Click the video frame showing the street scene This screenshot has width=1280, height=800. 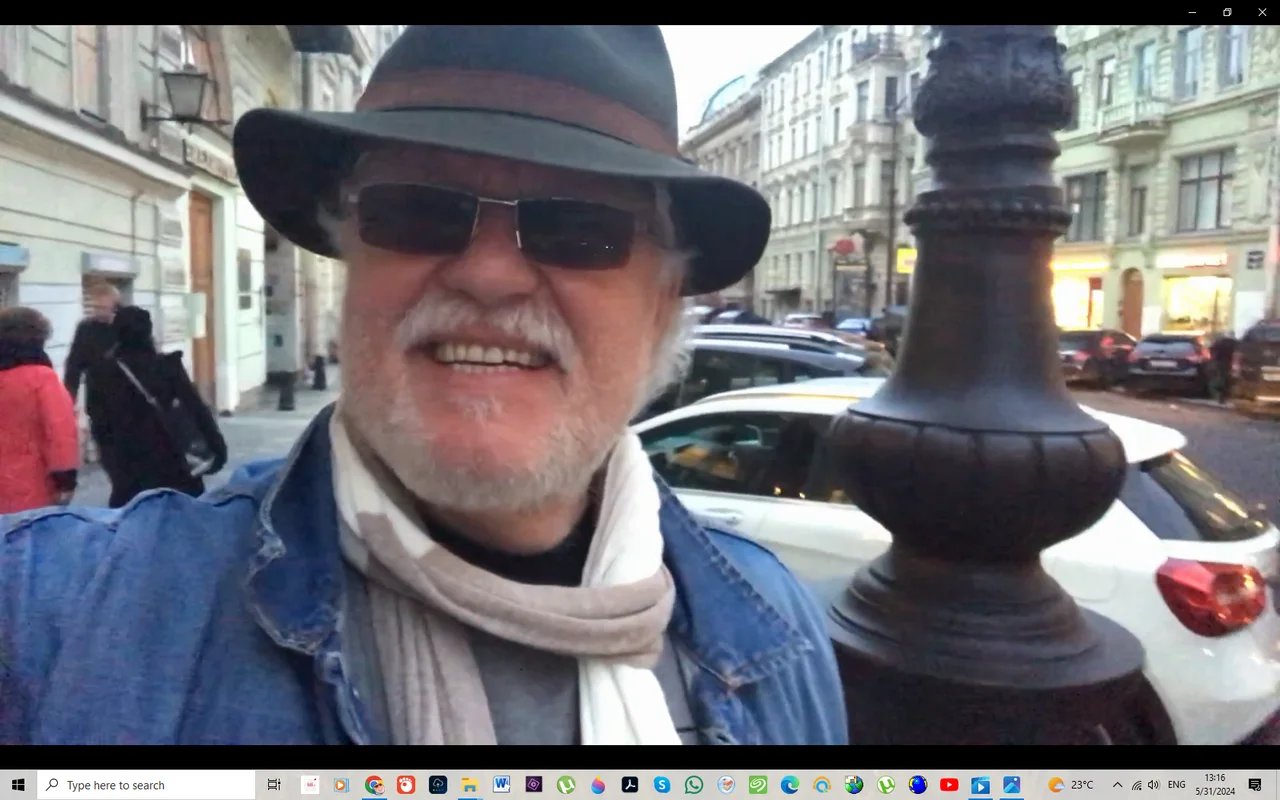[640, 385]
